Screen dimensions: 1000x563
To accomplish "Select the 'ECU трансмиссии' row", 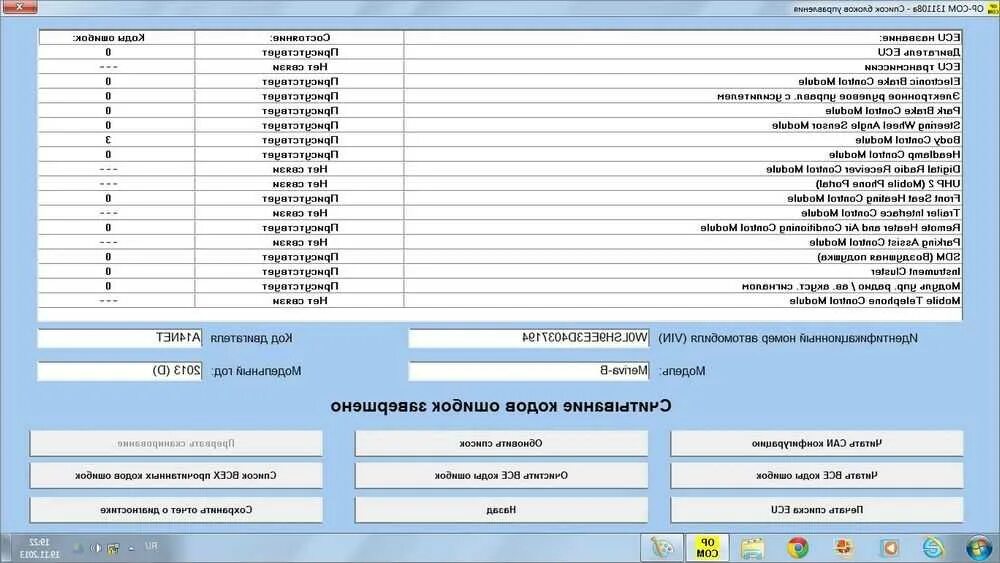I will 500,67.
